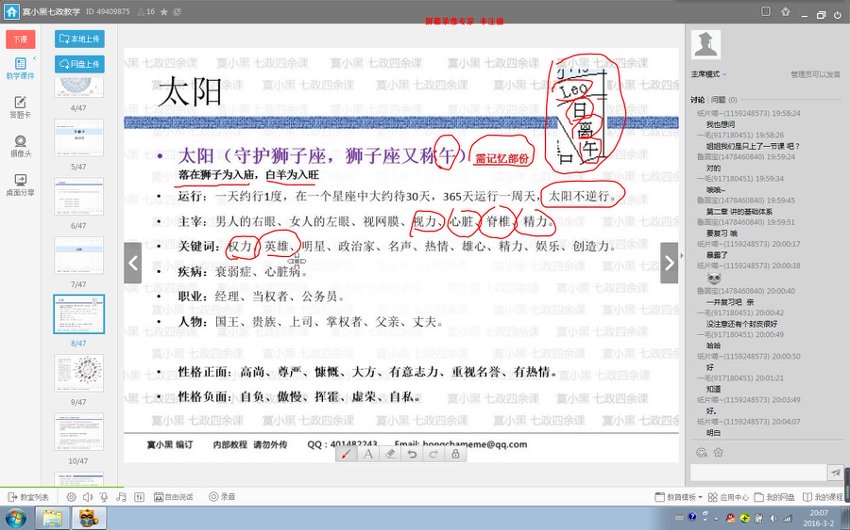This screenshot has width=850, height=530.
Task: Click the window-list icon in top right
Action: [765, 11]
